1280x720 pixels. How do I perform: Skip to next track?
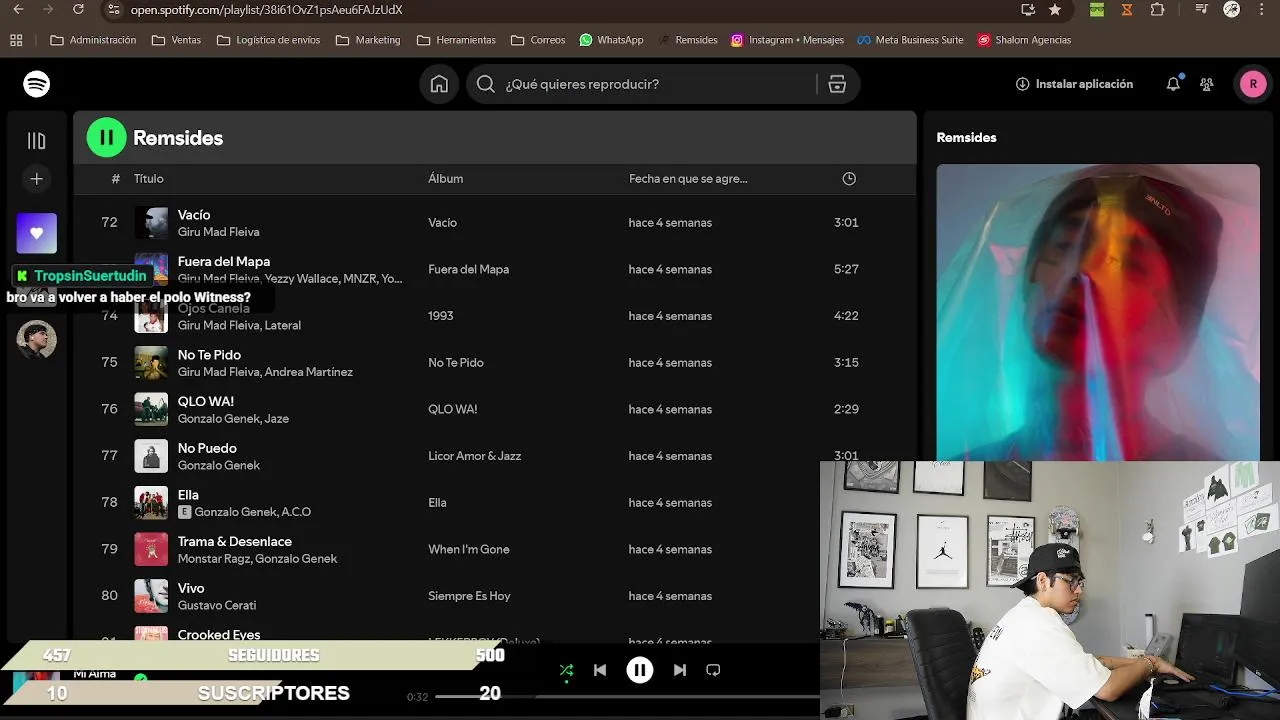tap(680, 670)
